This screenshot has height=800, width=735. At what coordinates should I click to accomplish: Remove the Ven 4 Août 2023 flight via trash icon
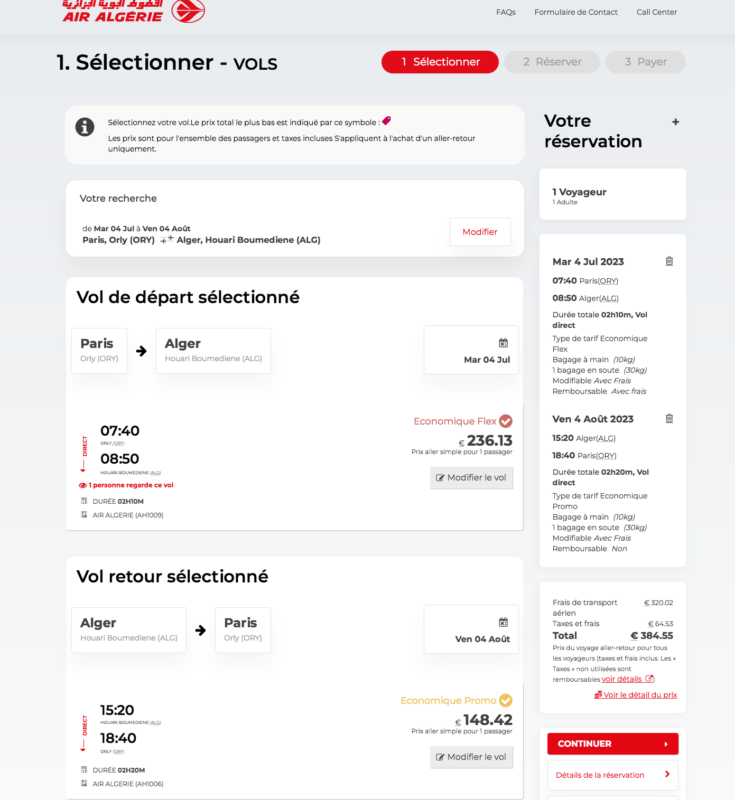click(669, 418)
